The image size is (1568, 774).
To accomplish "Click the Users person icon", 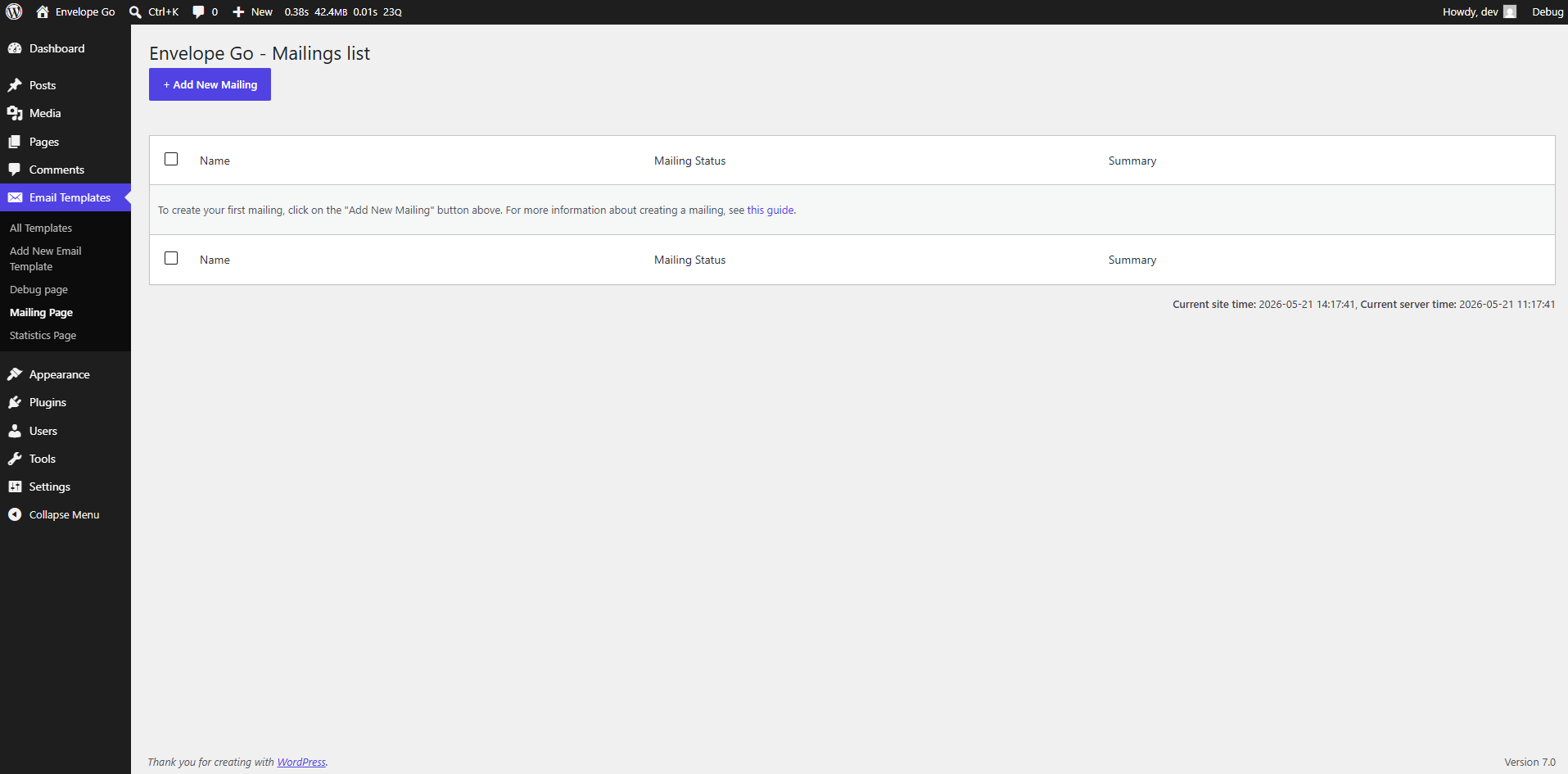I will (x=15, y=431).
